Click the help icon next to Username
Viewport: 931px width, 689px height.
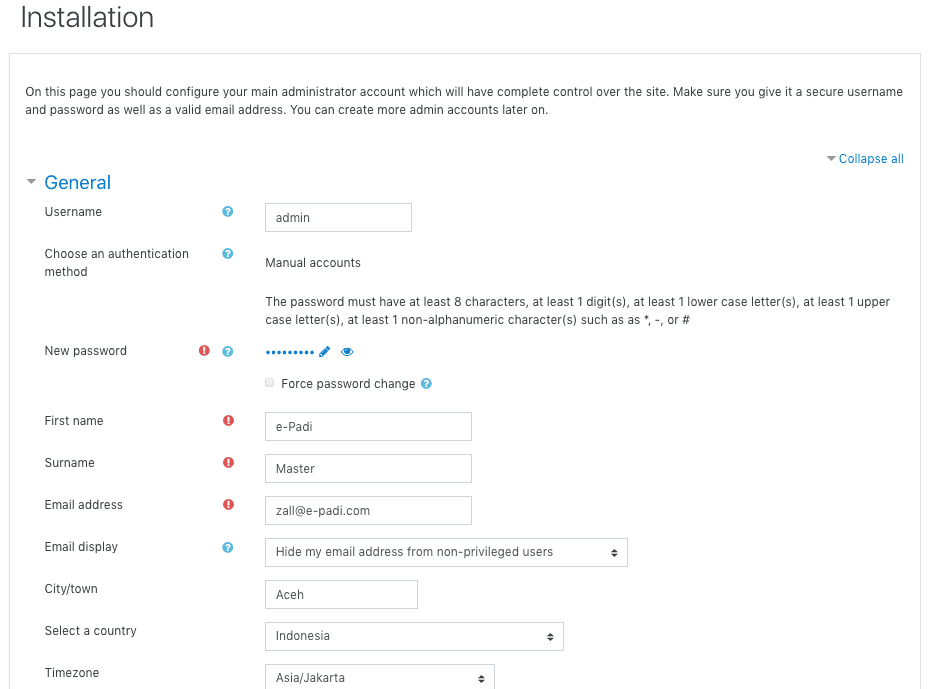point(228,212)
